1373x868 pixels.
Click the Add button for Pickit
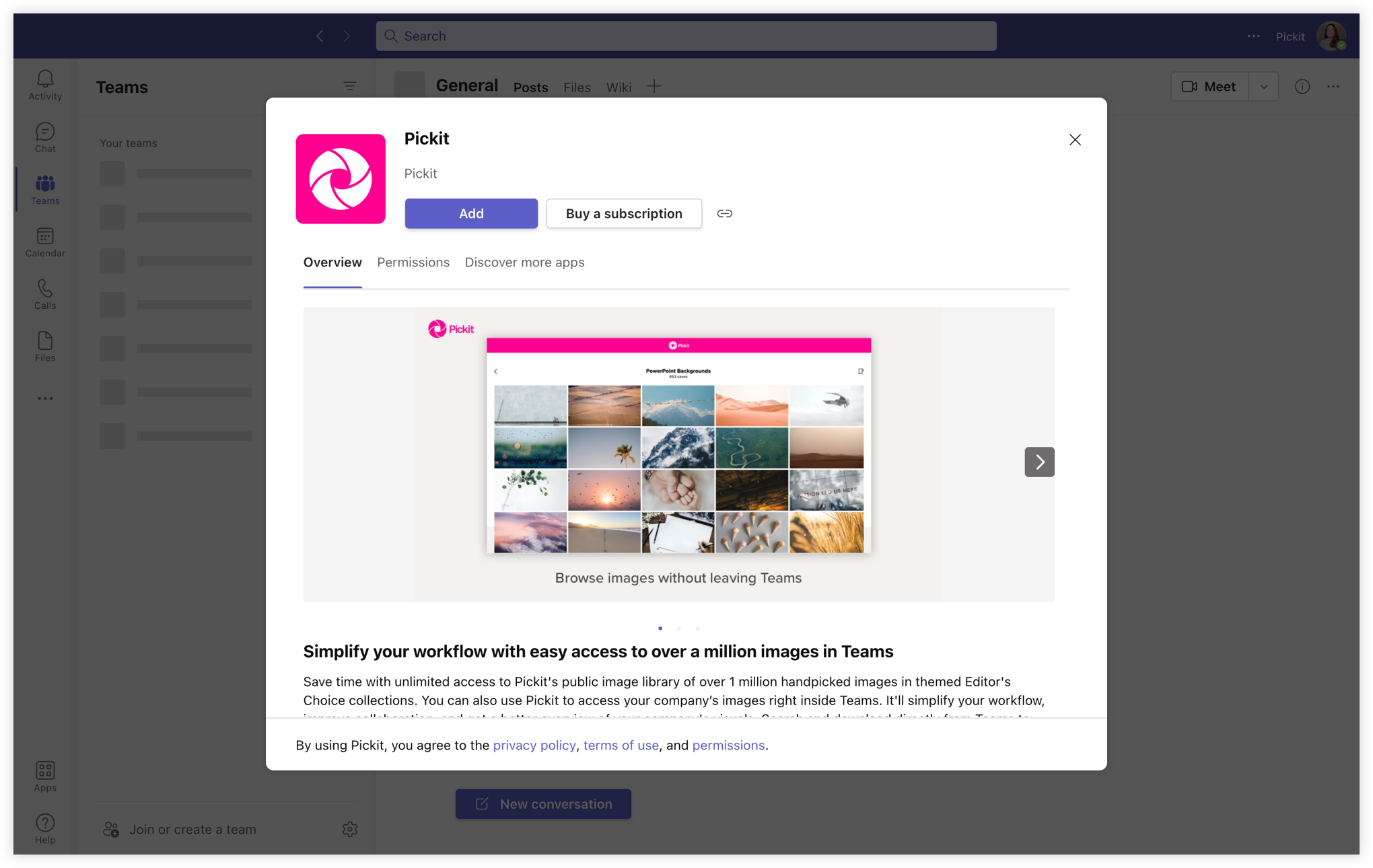click(470, 213)
